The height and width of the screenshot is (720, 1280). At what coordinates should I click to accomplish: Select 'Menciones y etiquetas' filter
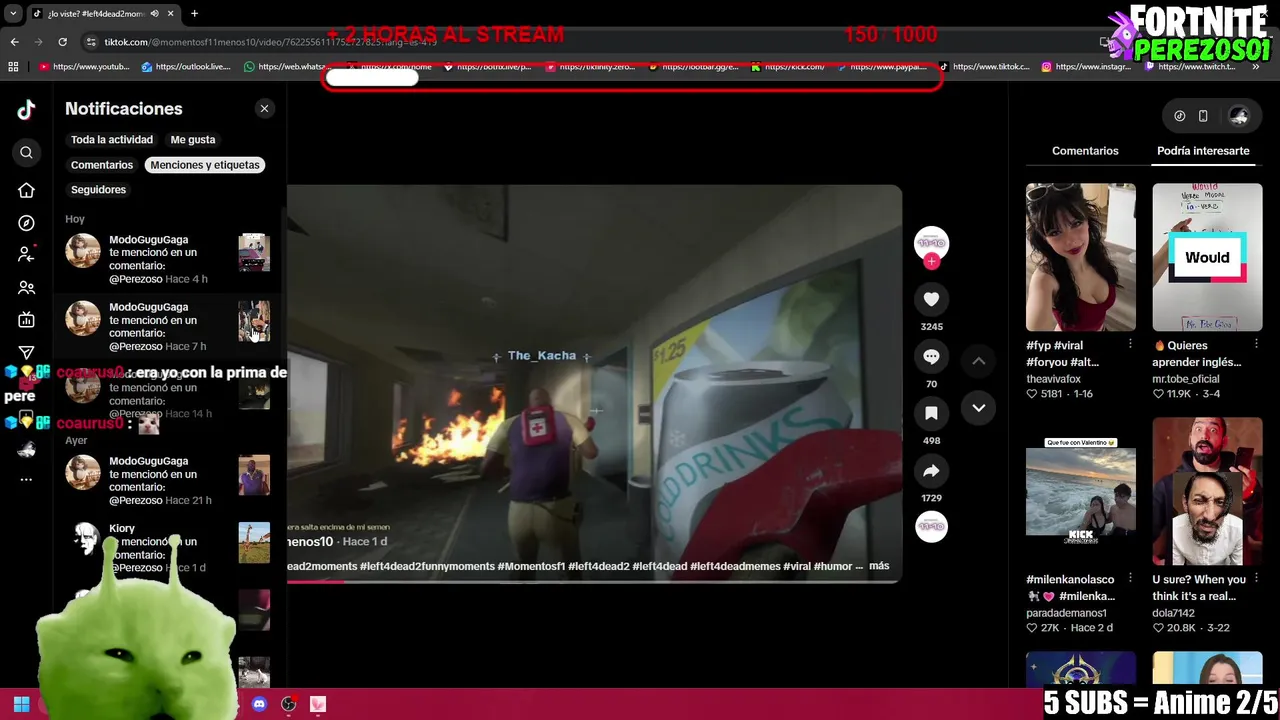(205, 165)
